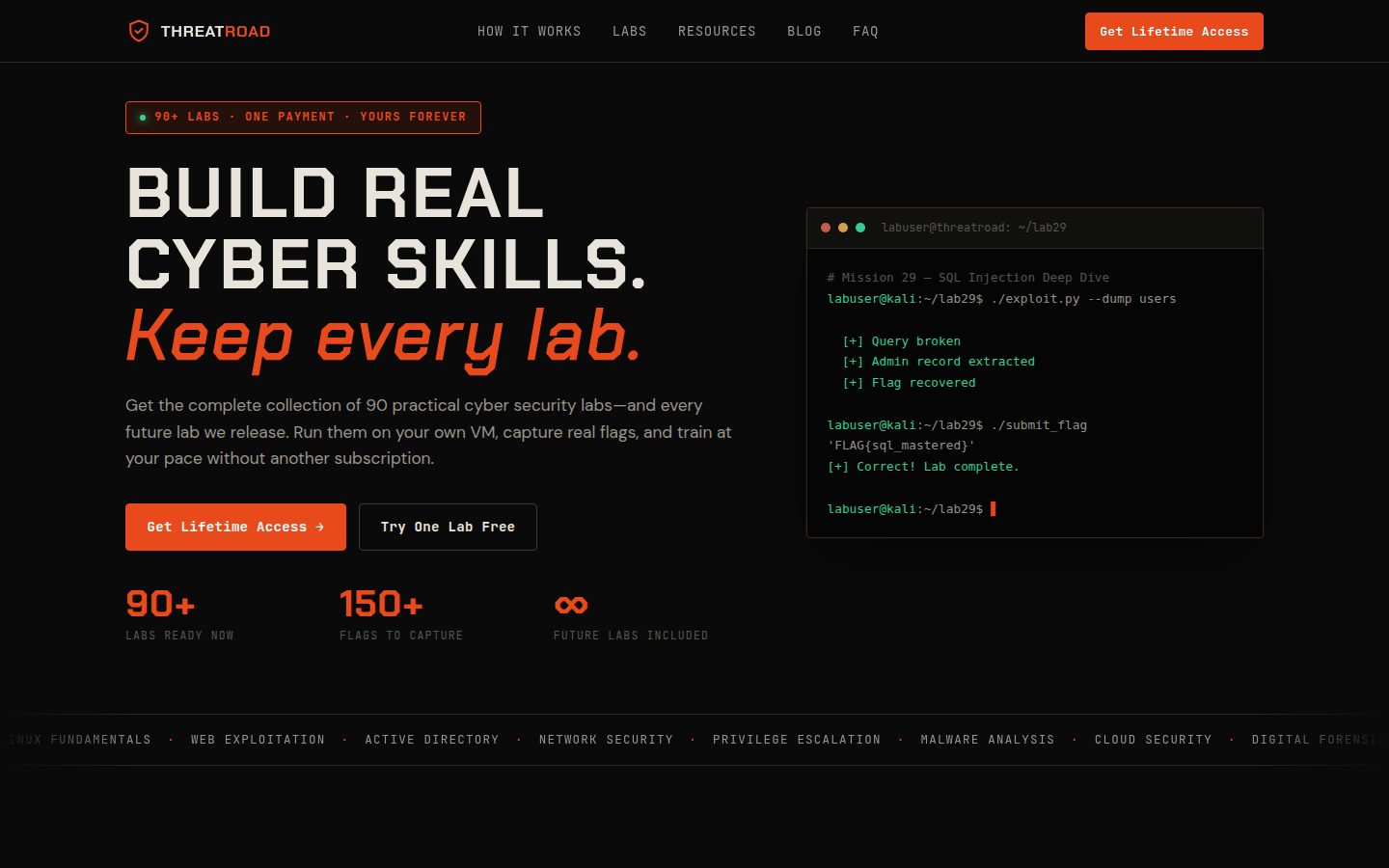This screenshot has height=868, width=1389.
Task: Click the header Get Lifetime Access button
Action: coord(1174,31)
